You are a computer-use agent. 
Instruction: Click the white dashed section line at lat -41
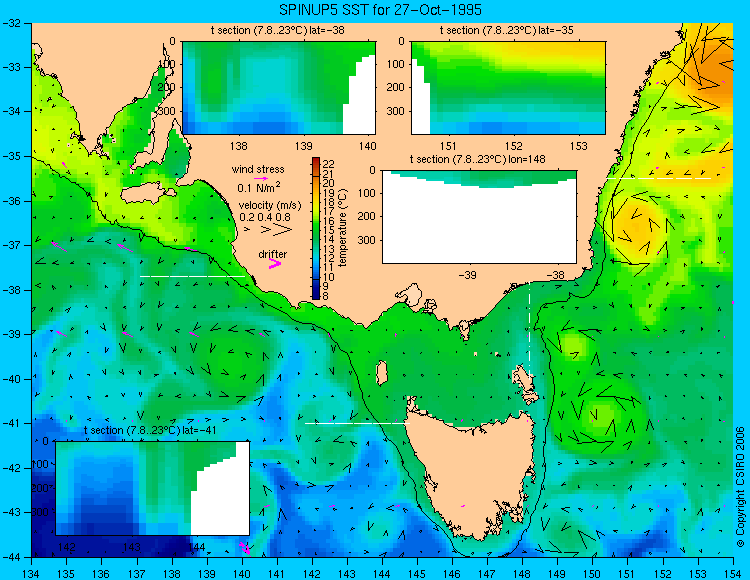(357, 423)
